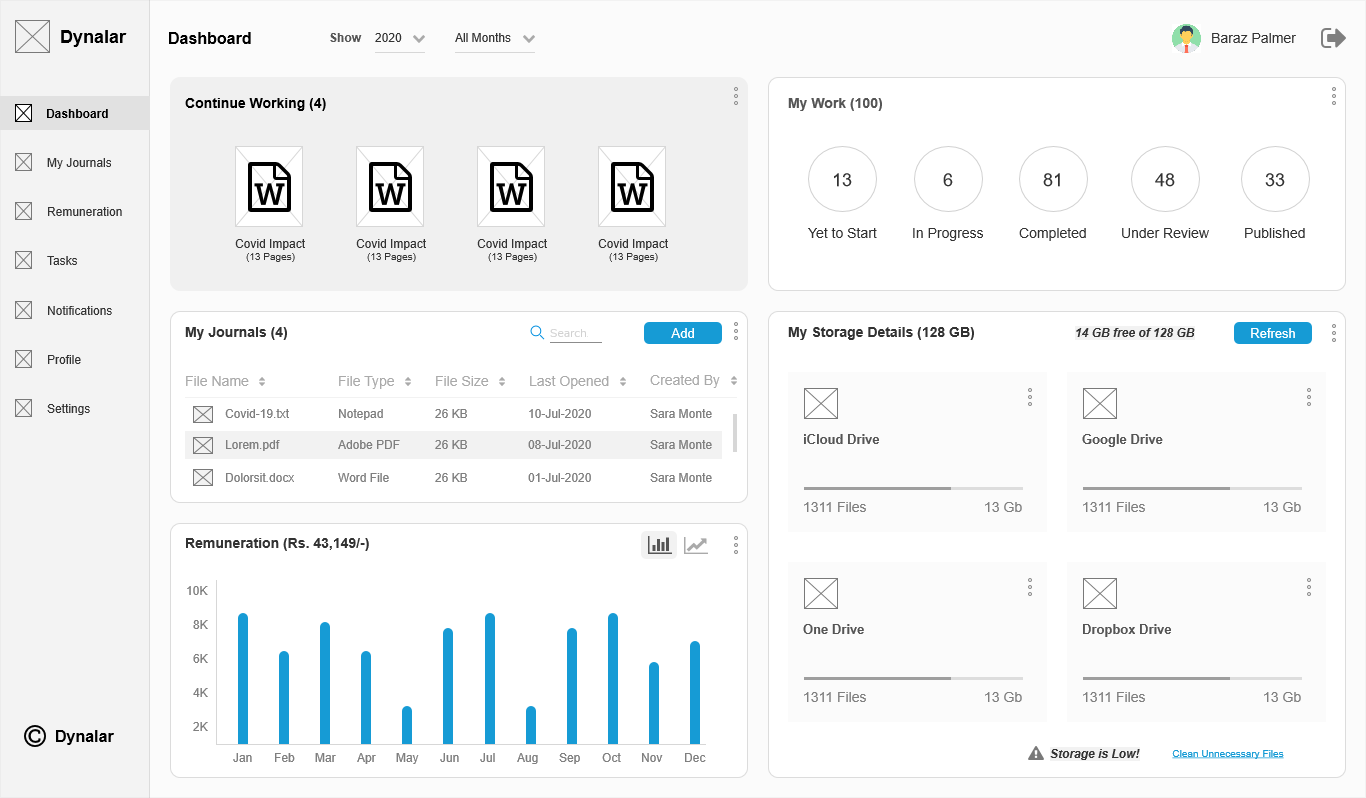Open Dropbox Drive card three-dot menu
Screen dimensions: 1366x798
click(x=1308, y=588)
